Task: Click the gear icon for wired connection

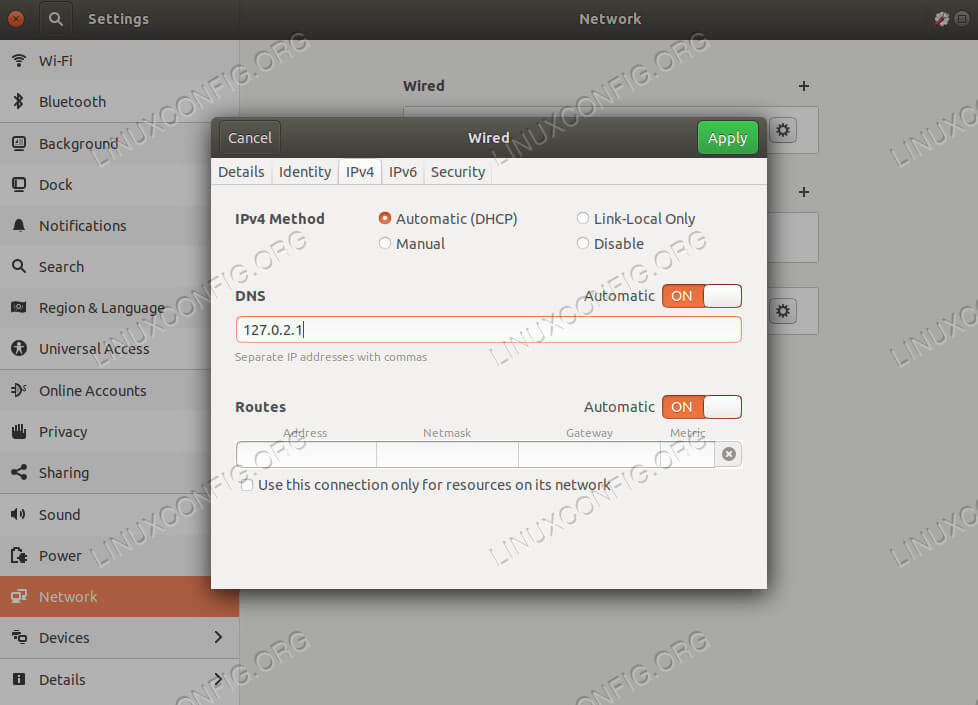Action: pos(783,130)
